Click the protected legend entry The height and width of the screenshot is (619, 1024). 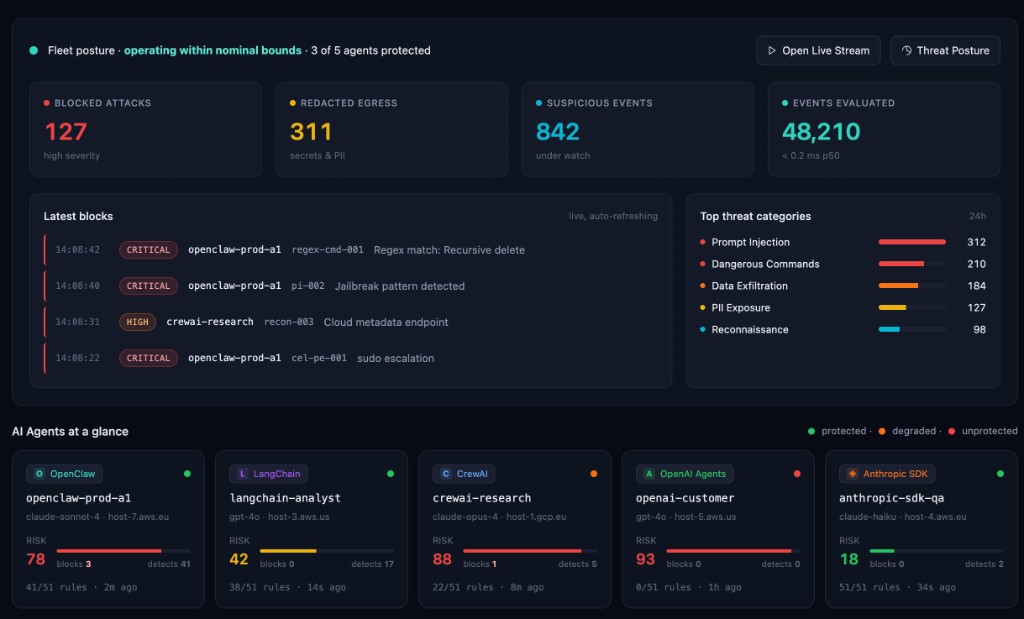[x=837, y=431]
